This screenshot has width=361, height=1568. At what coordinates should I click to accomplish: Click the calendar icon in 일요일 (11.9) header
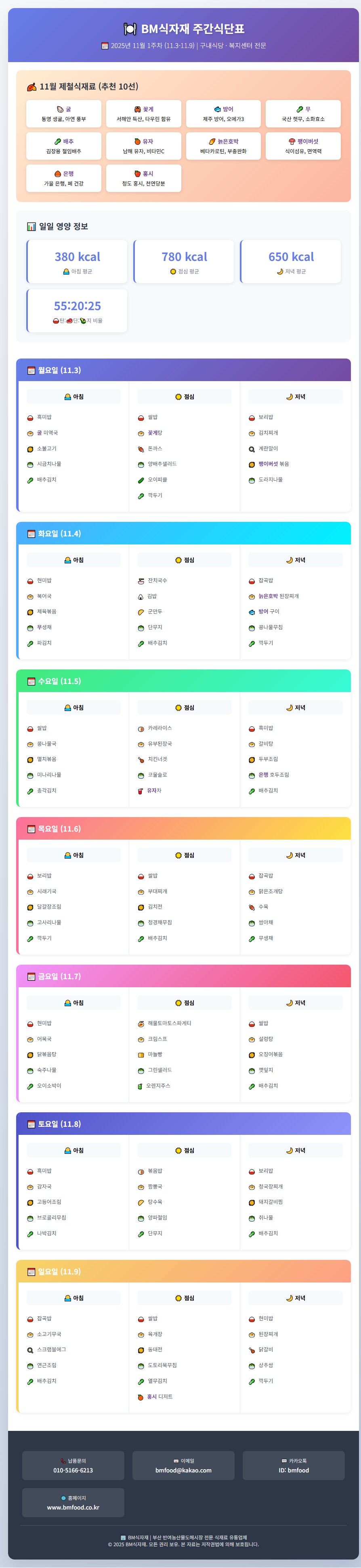31,1272
